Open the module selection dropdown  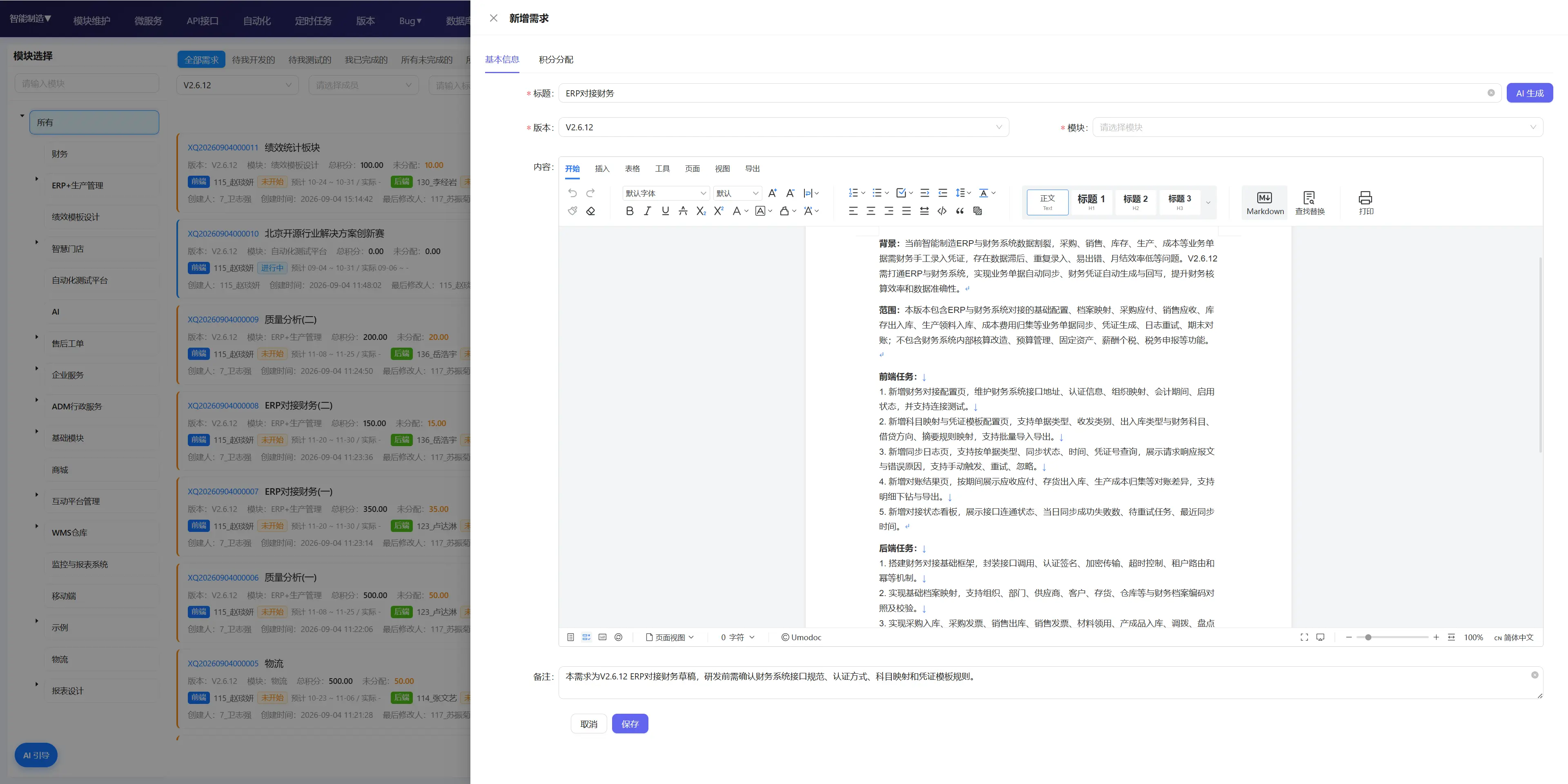[x=1318, y=127]
